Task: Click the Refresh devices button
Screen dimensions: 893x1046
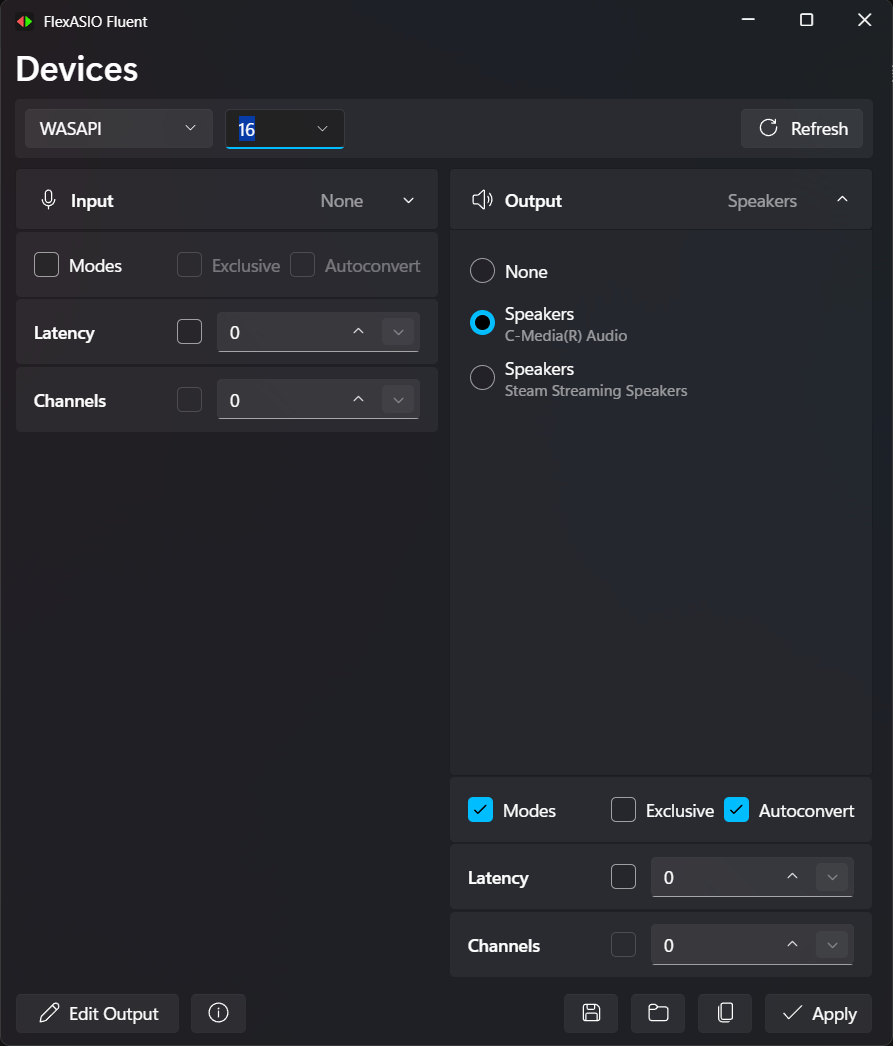Action: 802,128
